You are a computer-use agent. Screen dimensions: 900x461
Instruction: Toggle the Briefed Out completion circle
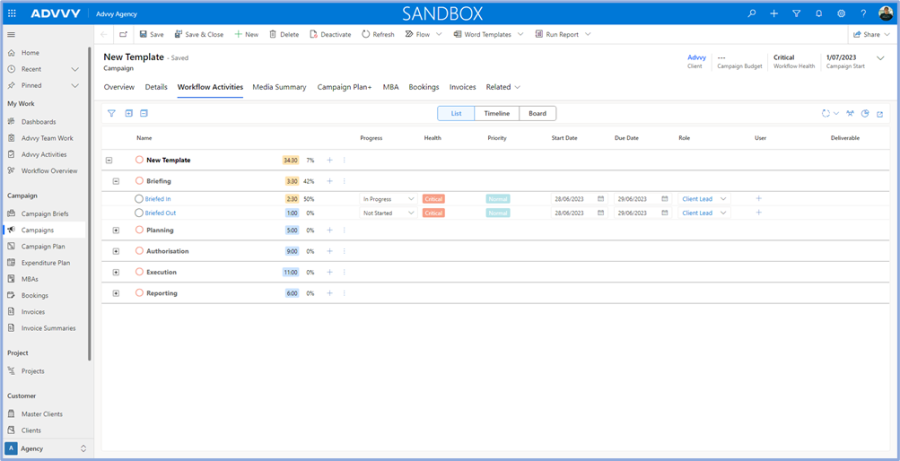tap(139, 213)
